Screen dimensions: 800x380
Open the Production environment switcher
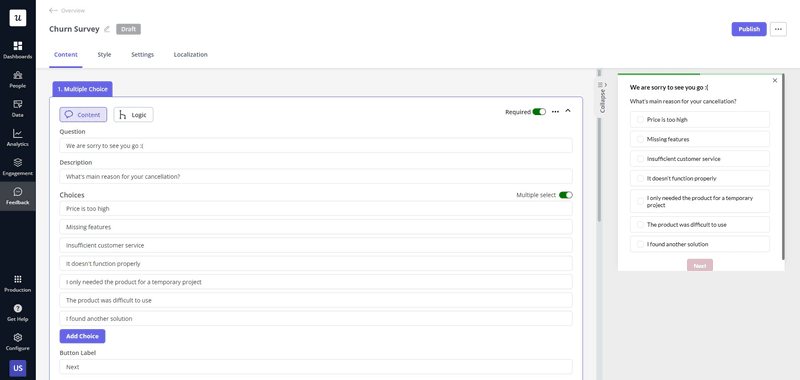coord(18,284)
